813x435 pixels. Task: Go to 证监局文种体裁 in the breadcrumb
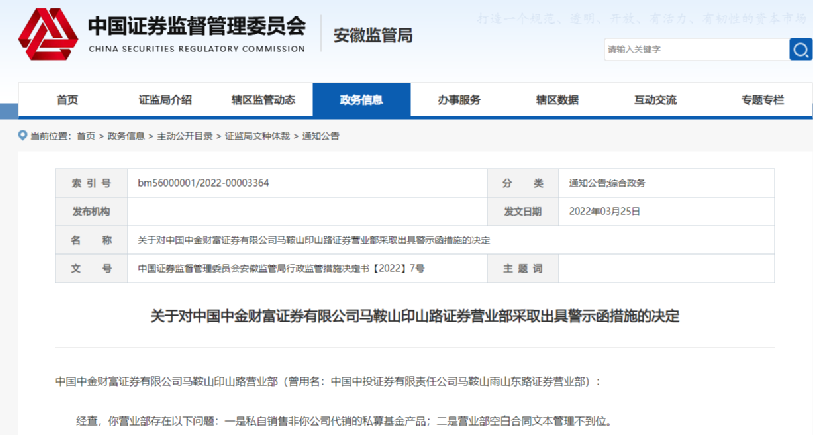[x=257, y=136]
